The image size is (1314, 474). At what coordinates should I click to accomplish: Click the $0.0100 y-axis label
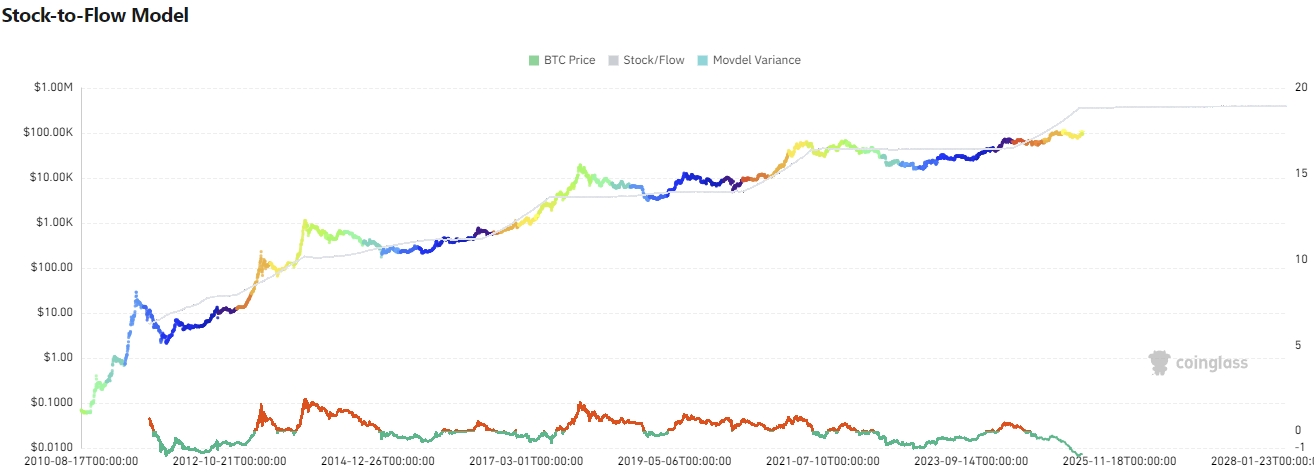click(x=50, y=447)
